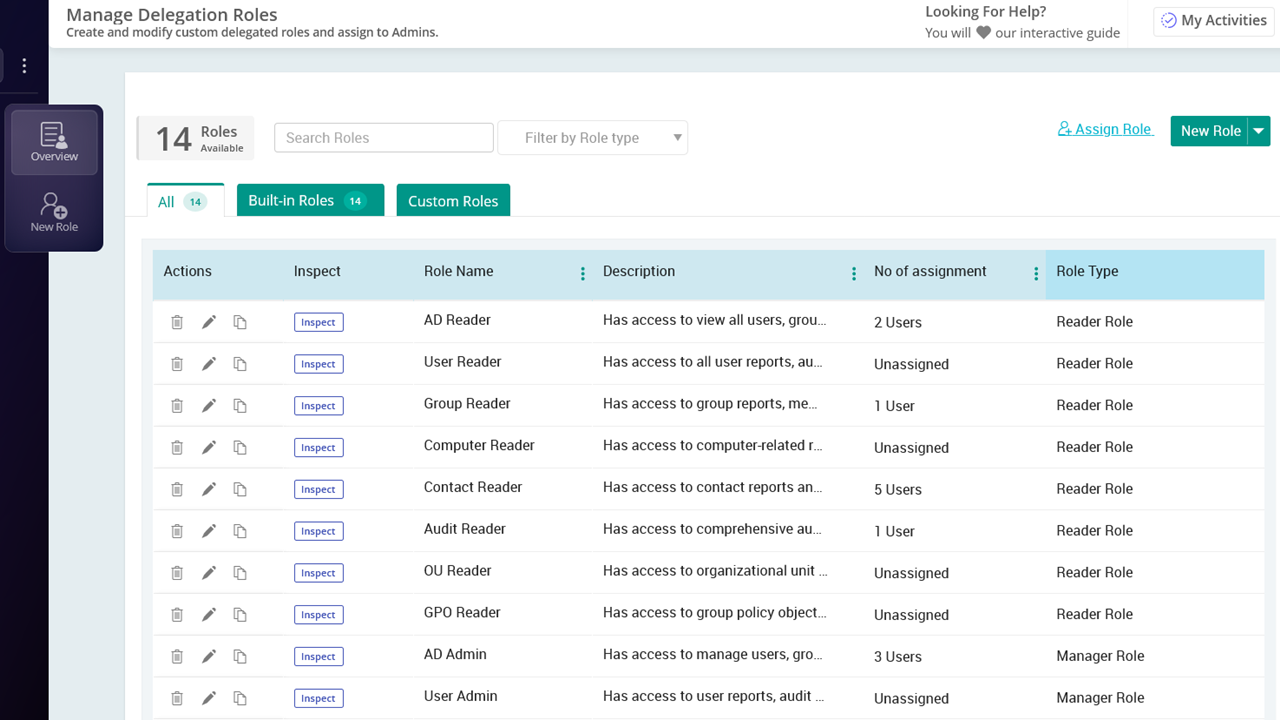Expand the New Role split-button arrow

1258,130
